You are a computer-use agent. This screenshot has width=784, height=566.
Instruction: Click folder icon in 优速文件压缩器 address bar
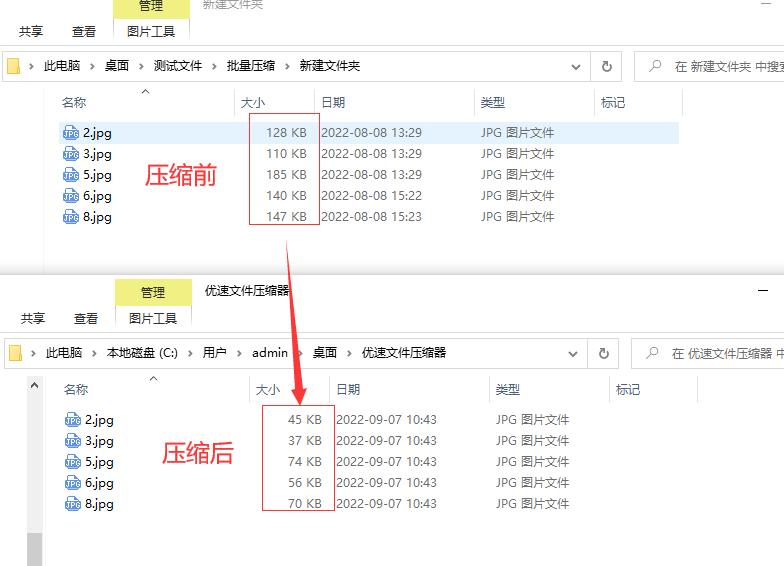(16, 353)
